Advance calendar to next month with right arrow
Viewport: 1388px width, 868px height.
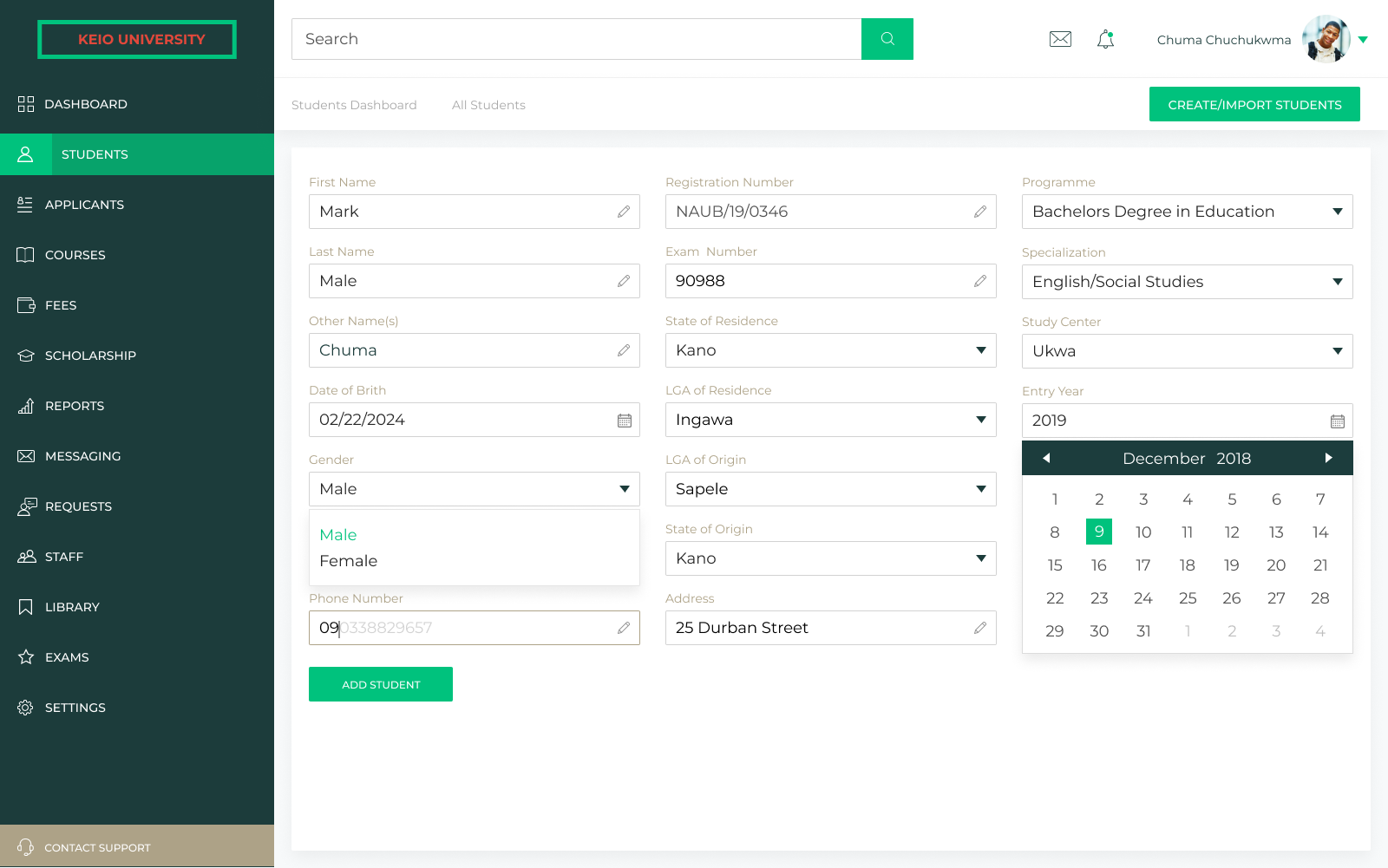[x=1329, y=458]
